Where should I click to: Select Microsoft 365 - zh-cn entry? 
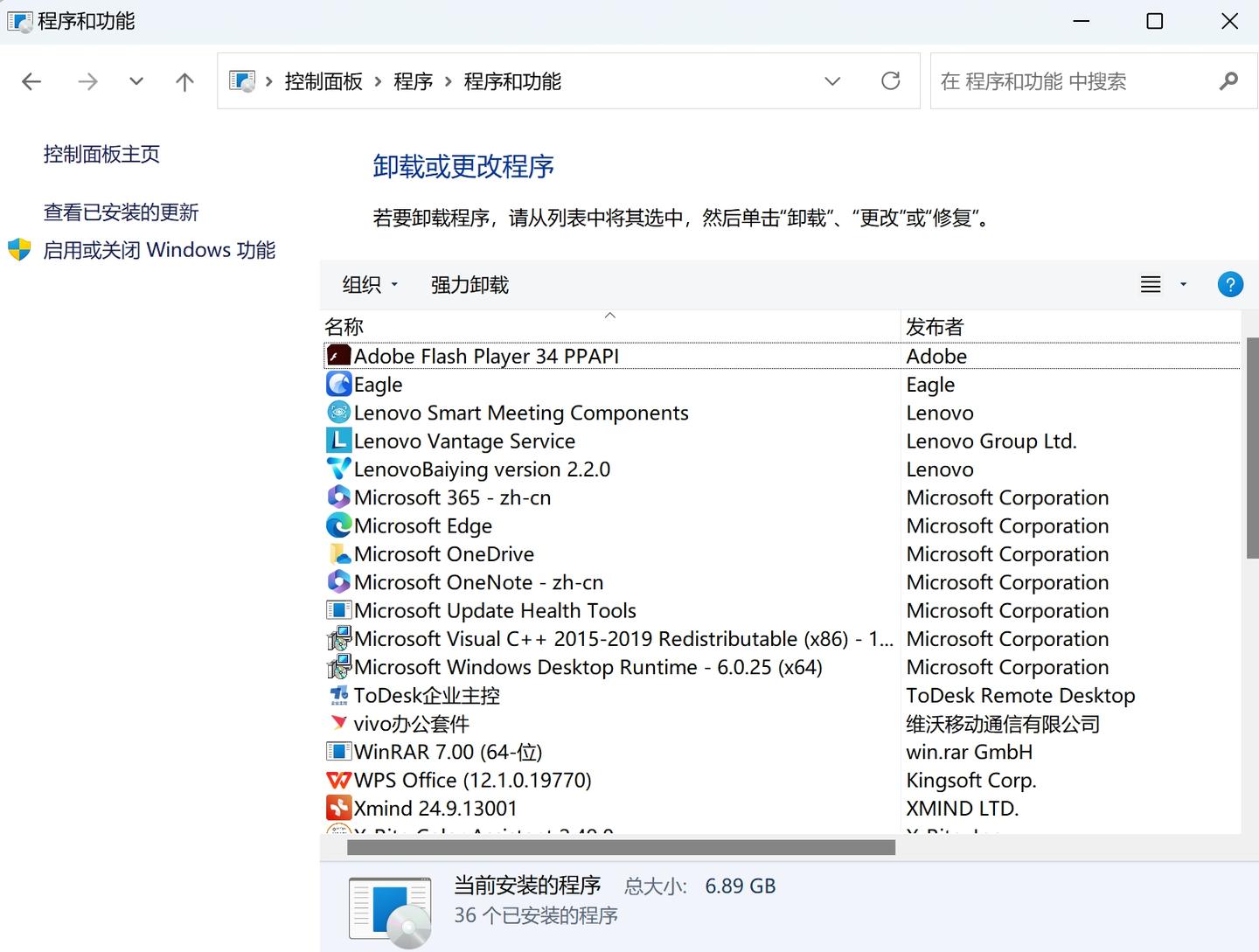point(452,497)
